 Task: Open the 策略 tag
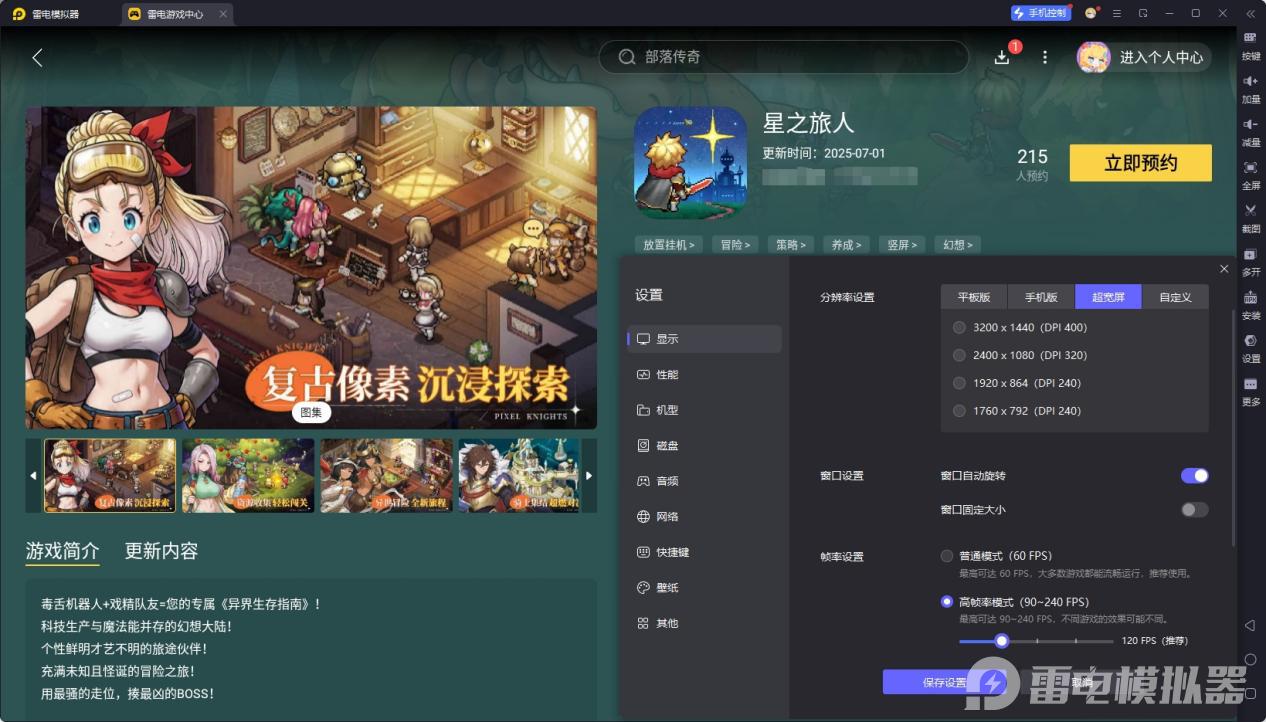click(789, 244)
